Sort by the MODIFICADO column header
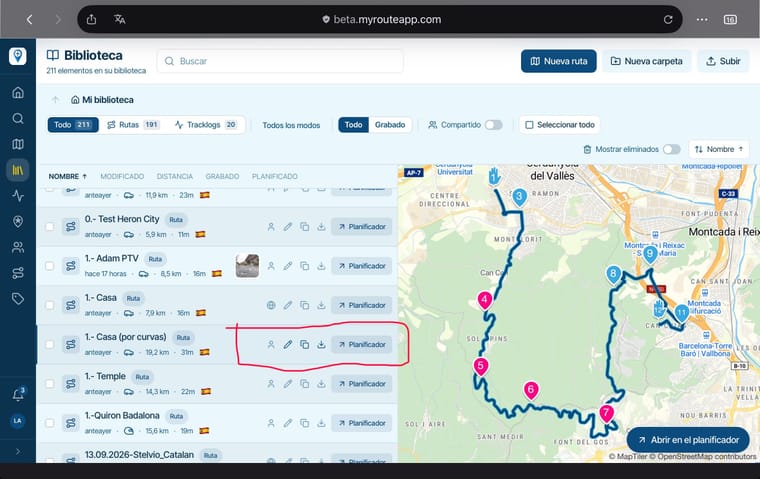Image resolution: width=760 pixels, height=479 pixels. (122, 176)
